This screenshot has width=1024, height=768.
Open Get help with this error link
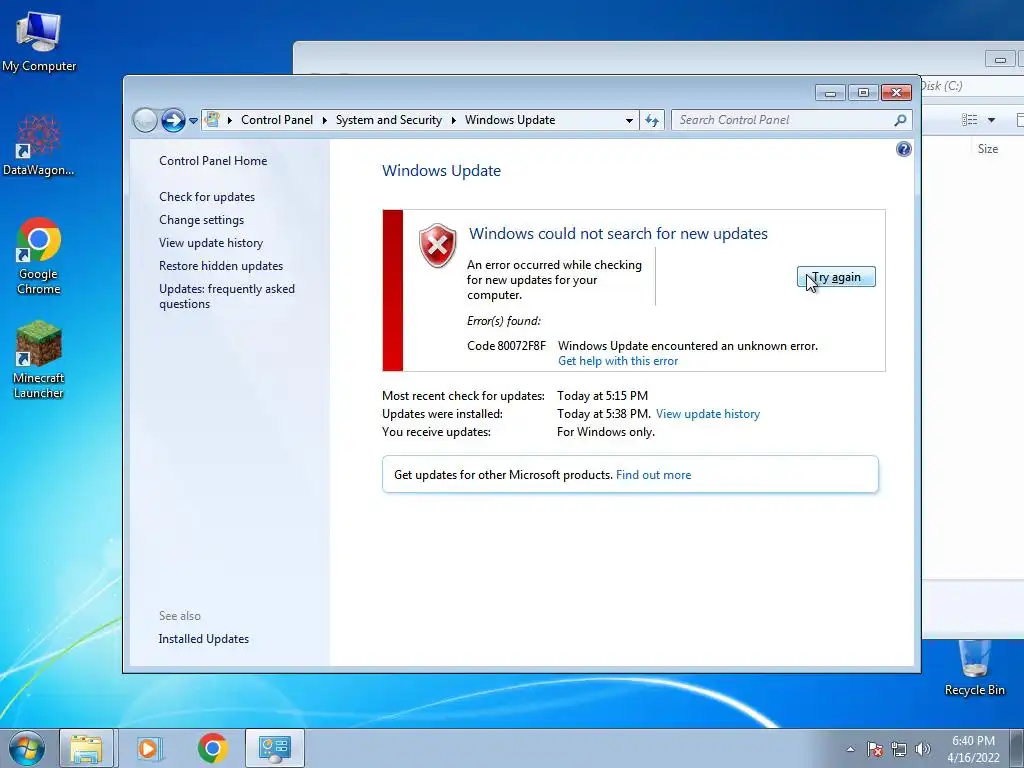pyautogui.click(x=618, y=361)
